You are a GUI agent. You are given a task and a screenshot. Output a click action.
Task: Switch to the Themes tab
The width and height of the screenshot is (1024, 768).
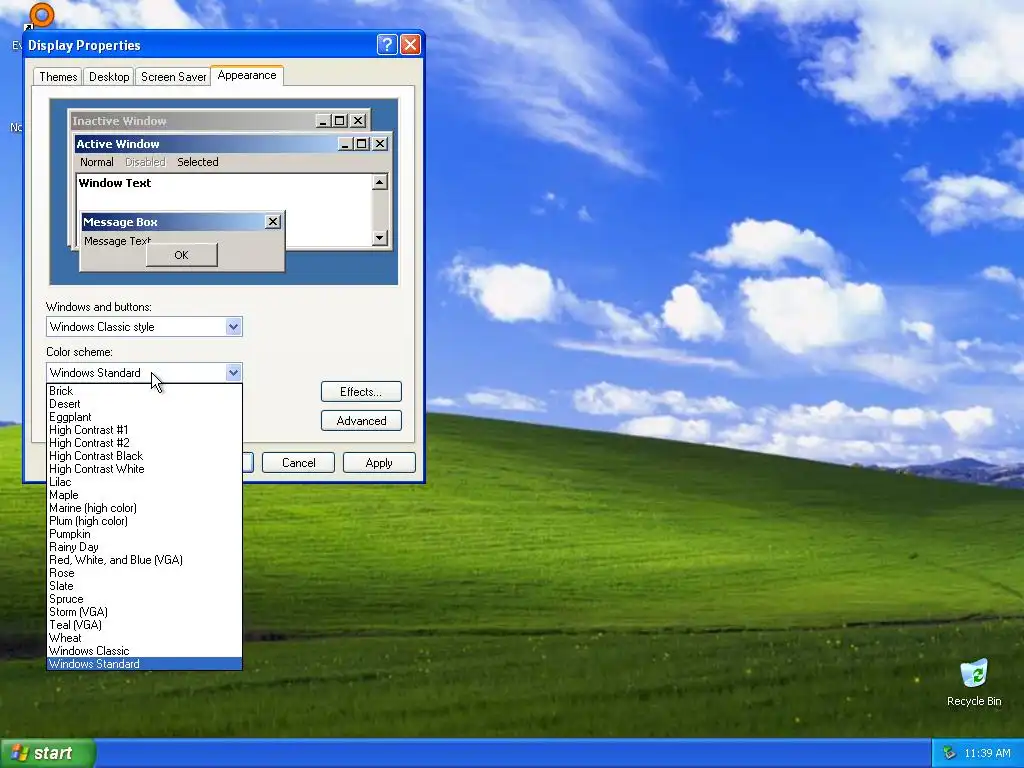point(58,76)
